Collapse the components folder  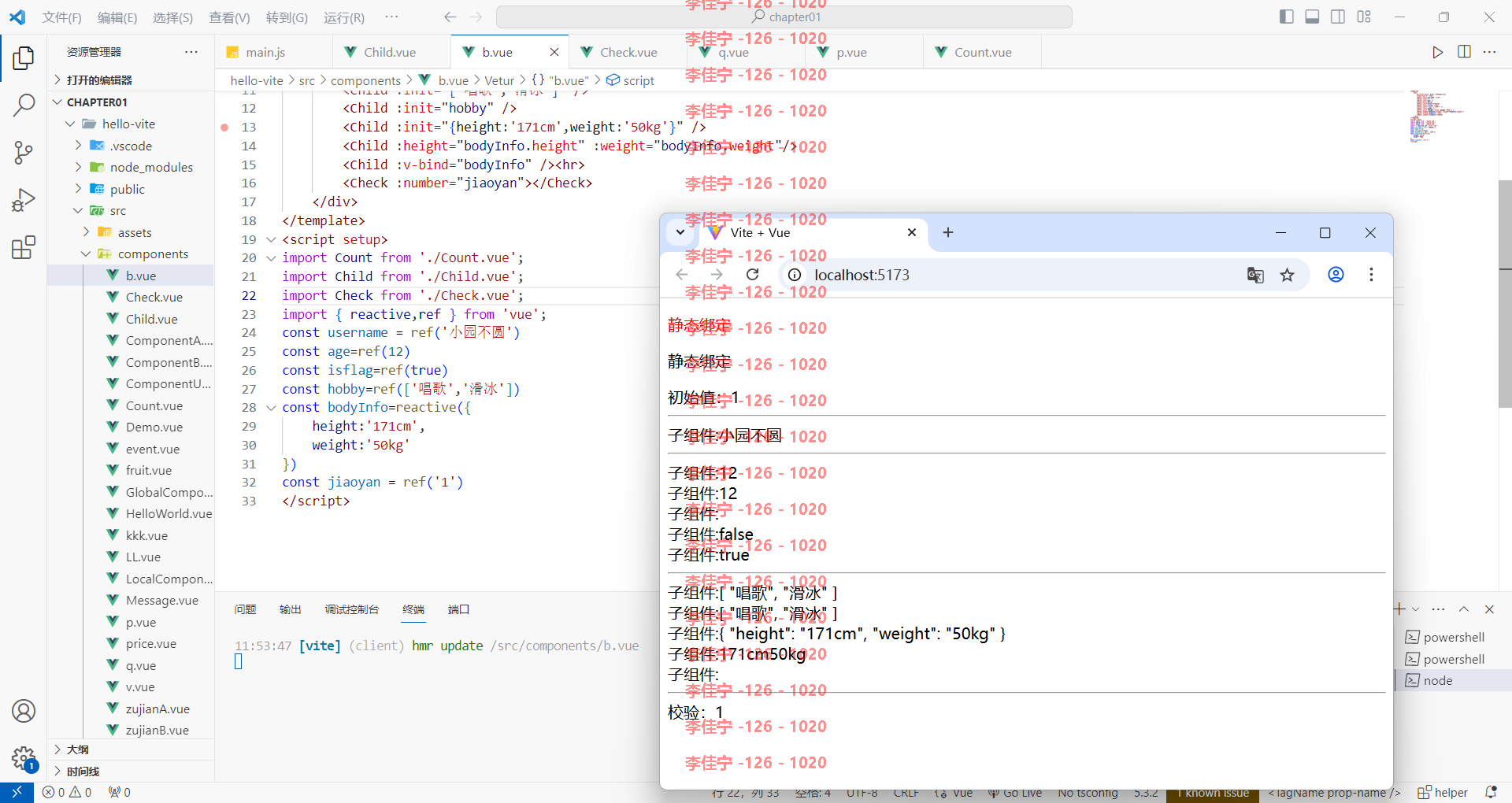tap(86, 253)
